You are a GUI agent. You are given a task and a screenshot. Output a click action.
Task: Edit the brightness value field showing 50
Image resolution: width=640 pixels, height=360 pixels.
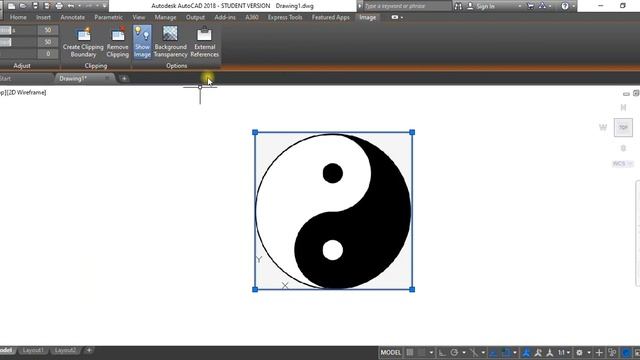(x=48, y=30)
